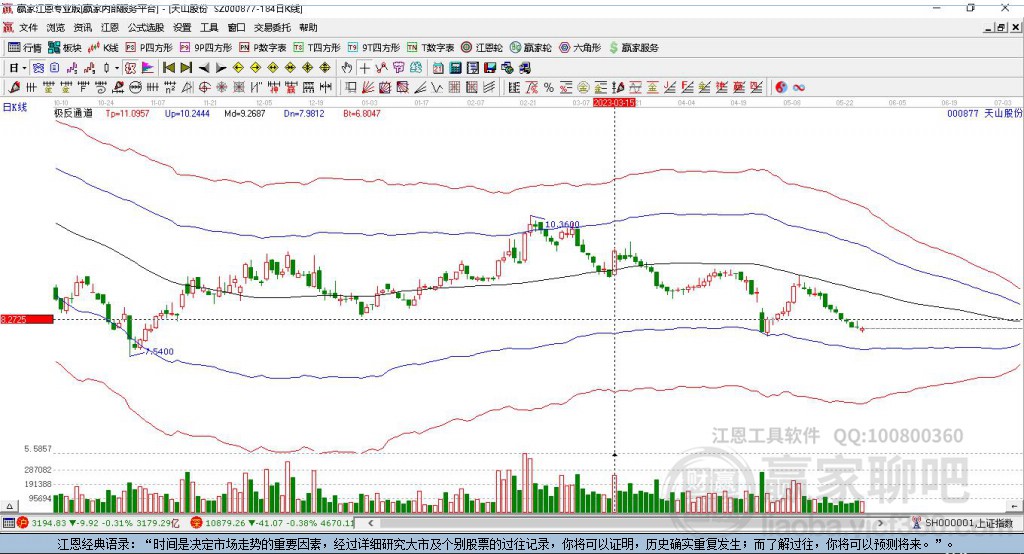Select the hand pan tool
The width and height of the screenshot is (1024, 554).
click(x=347, y=68)
